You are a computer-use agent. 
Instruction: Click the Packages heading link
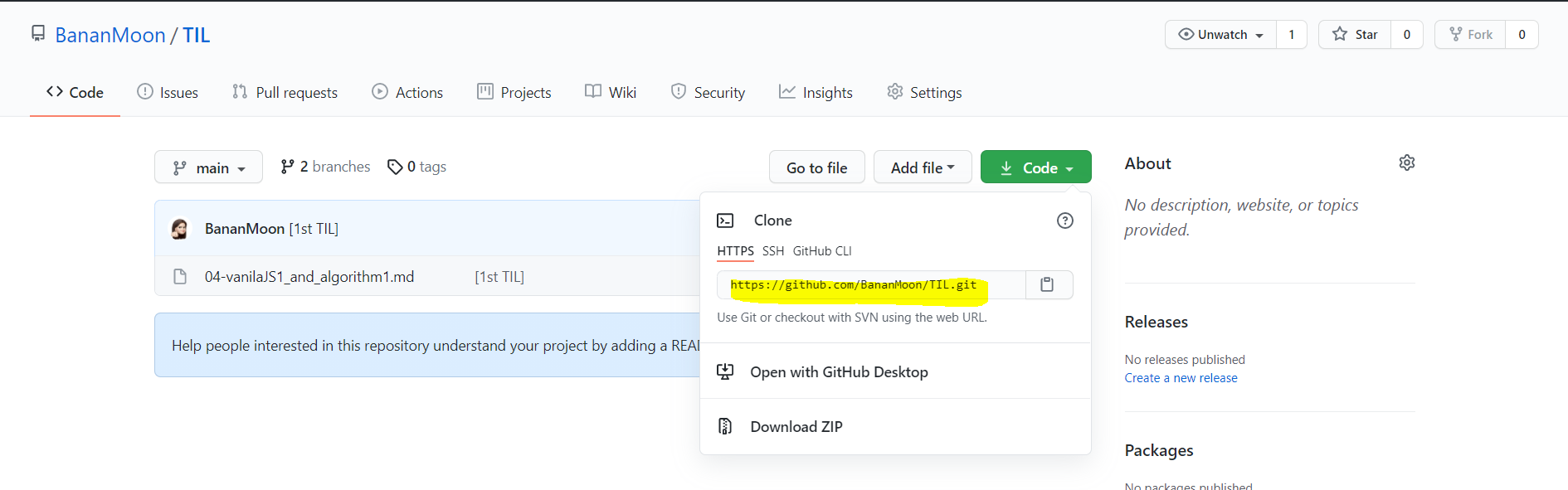[x=1159, y=450]
